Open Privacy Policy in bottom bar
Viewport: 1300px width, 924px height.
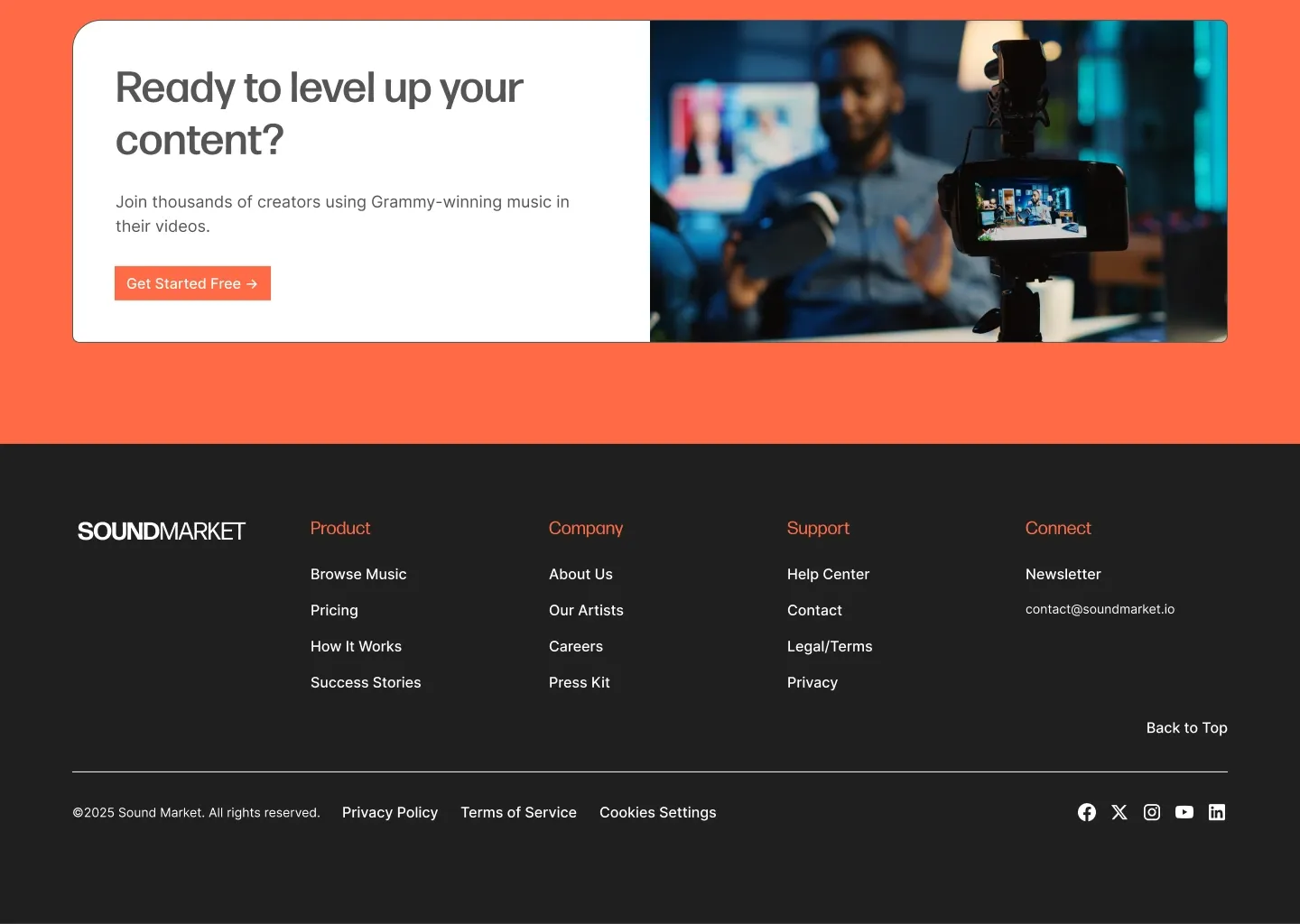390,812
